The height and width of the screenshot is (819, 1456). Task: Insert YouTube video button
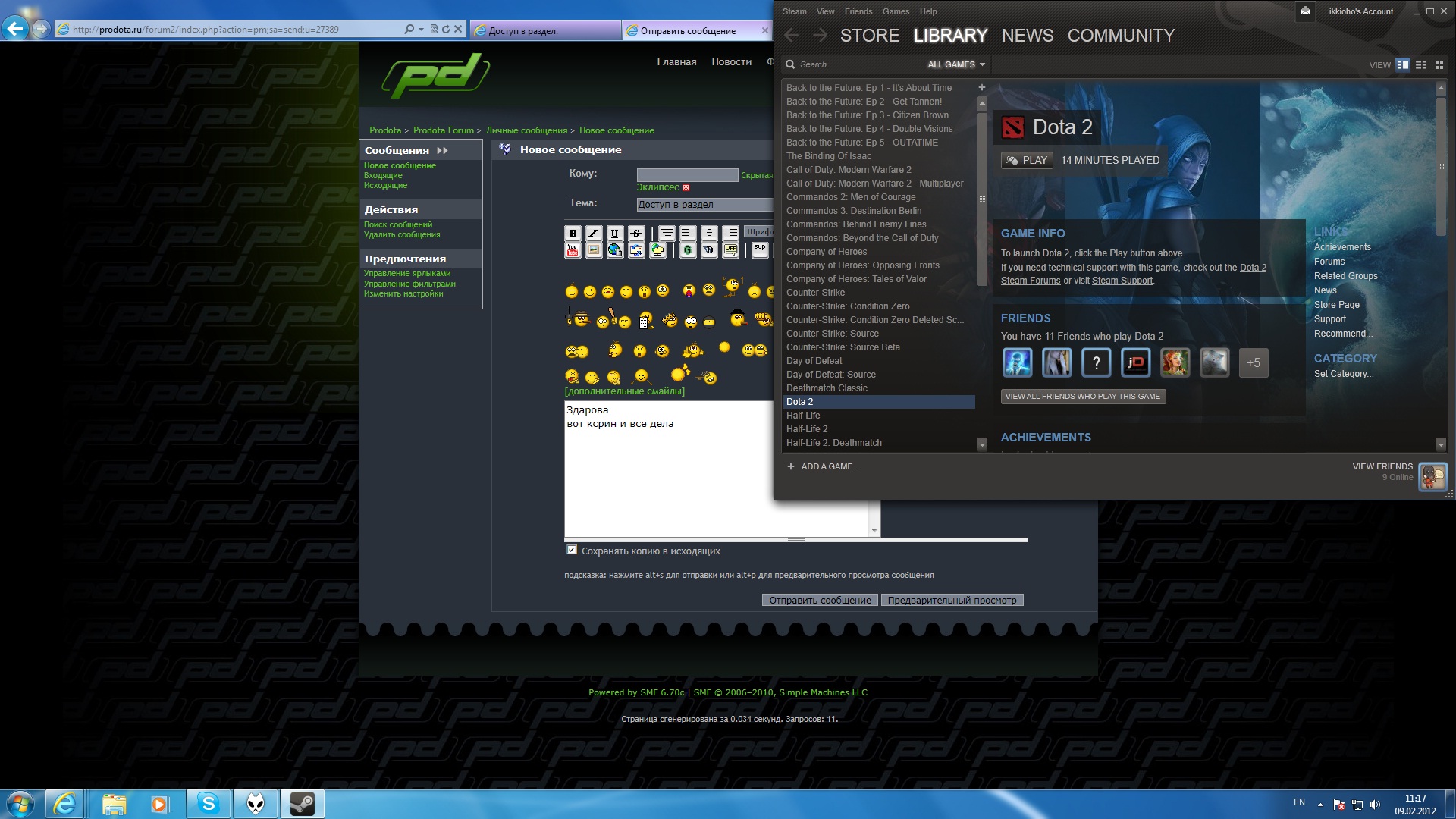pos(573,249)
